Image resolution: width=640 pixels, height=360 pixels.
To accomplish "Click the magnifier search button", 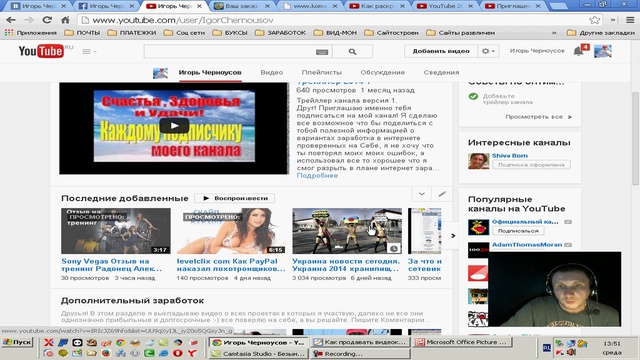I will tap(353, 51).
